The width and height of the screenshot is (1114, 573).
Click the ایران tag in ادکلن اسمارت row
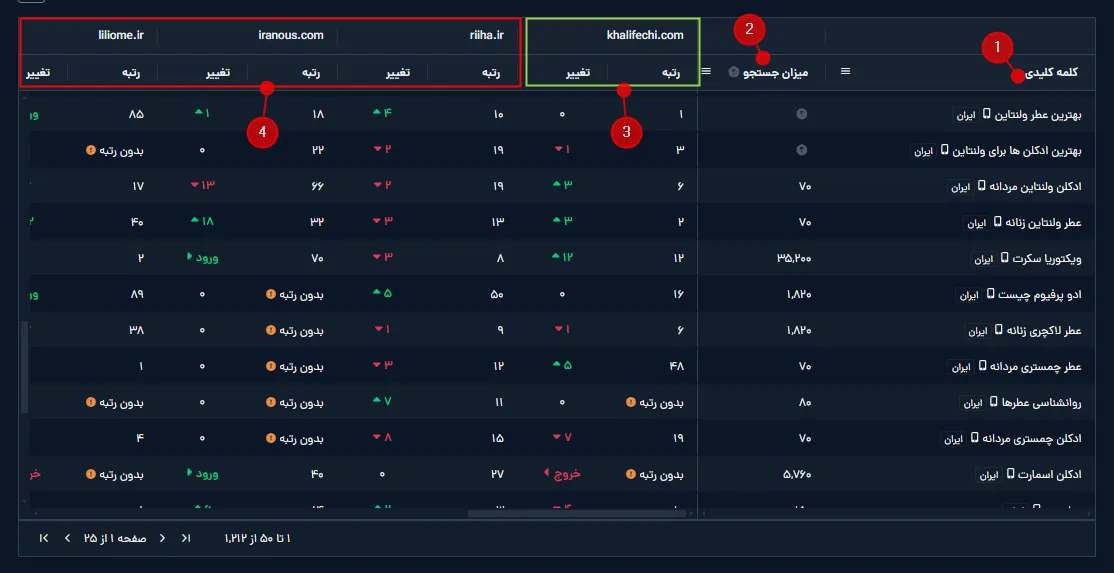click(990, 476)
